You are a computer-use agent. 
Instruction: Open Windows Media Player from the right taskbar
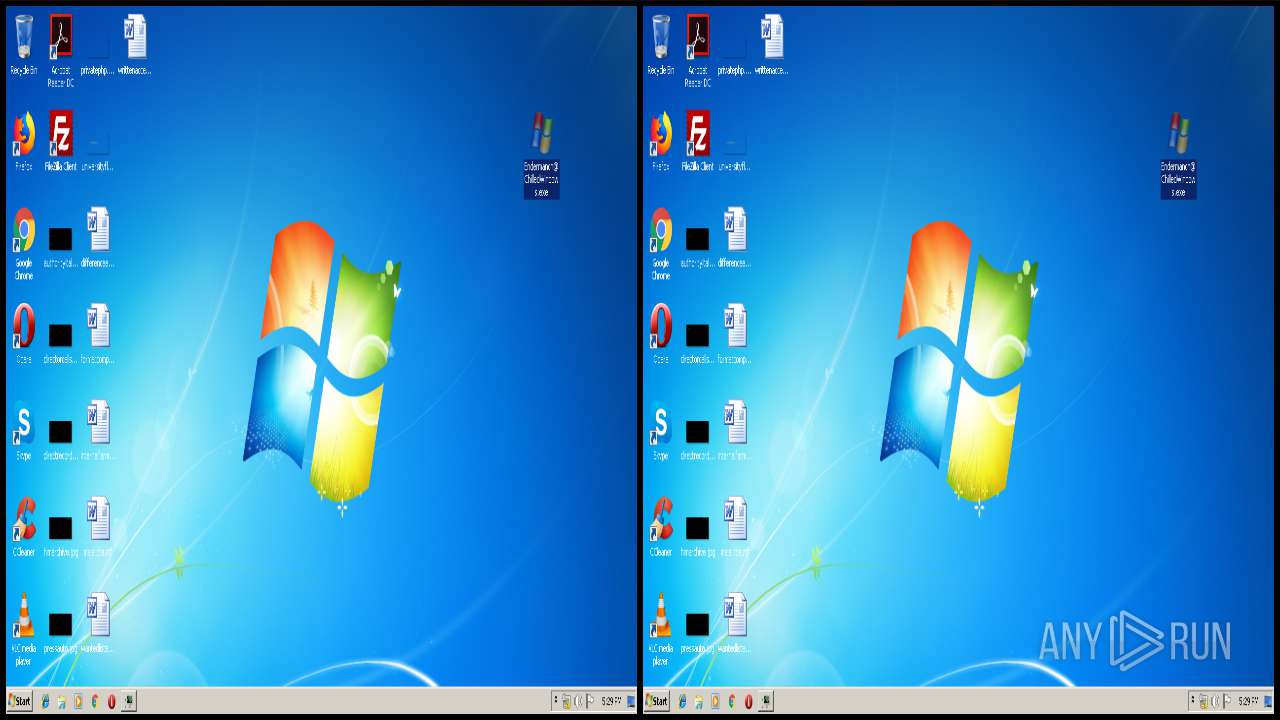pyautogui.click(x=715, y=701)
